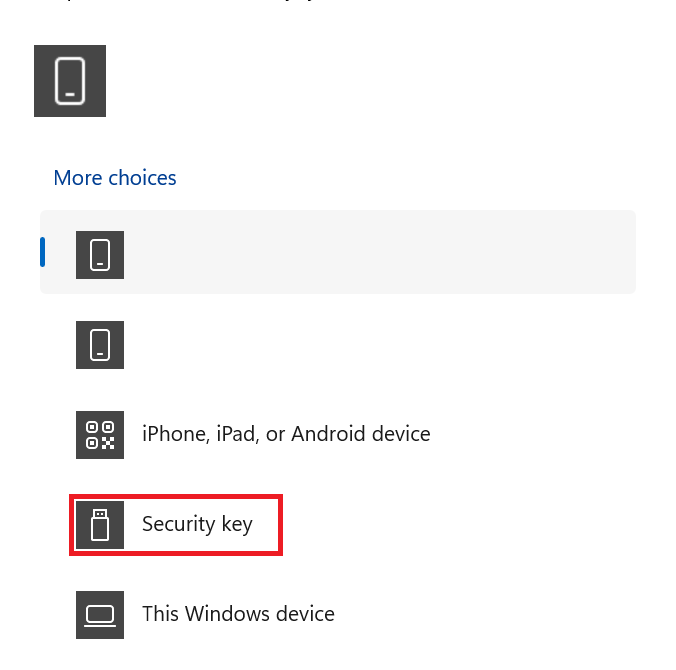Click the word "choices" in the blue link
Viewport: 676px width, 670px height.
(x=142, y=178)
